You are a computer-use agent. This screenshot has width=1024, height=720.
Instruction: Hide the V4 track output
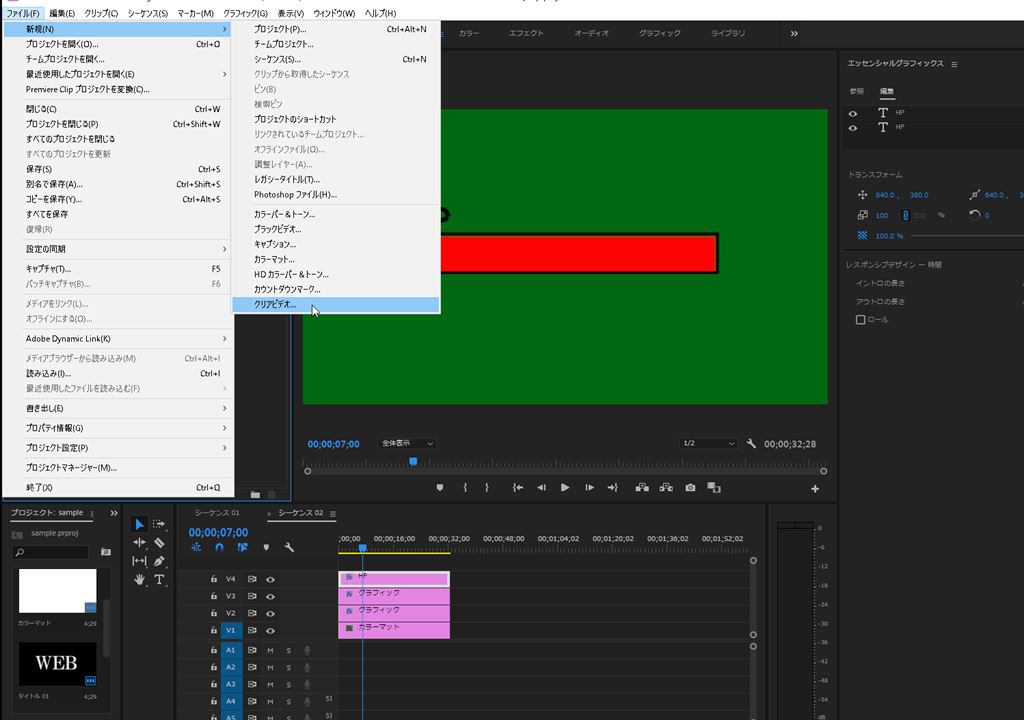click(270, 579)
